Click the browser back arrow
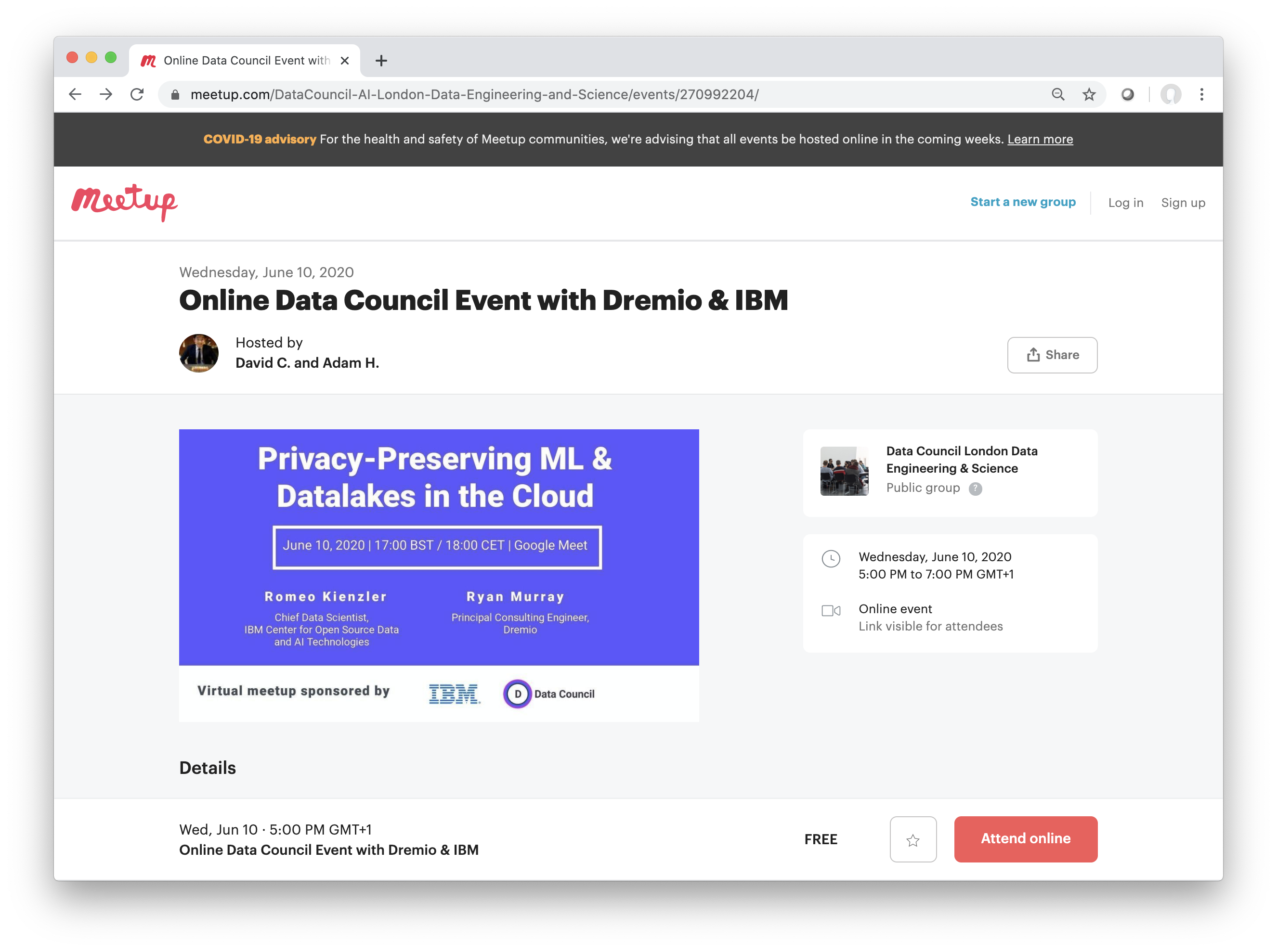The image size is (1277, 952). (75, 94)
